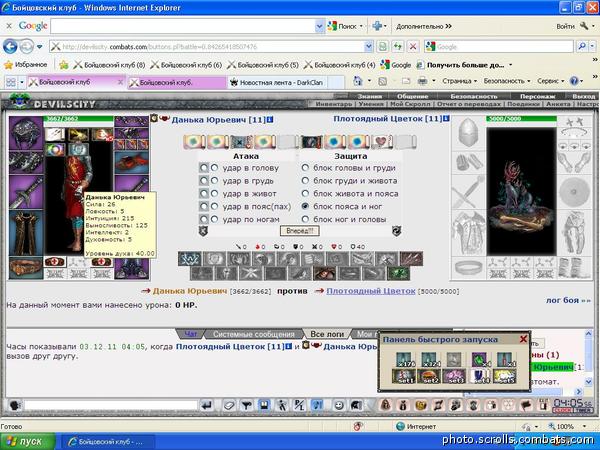Click the 'Вперед!!!' attack button
This screenshot has height=450, width=600.
point(300,231)
